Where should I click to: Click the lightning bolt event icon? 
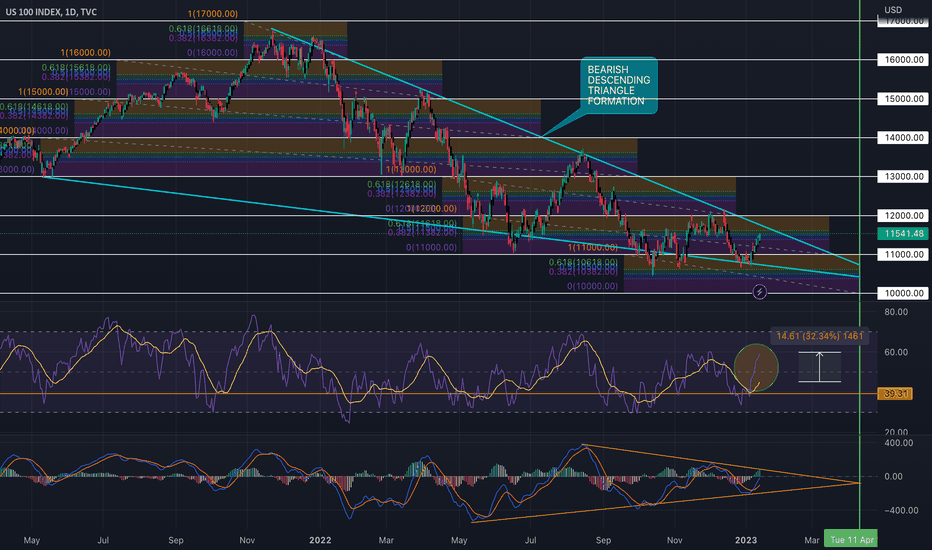pyautogui.click(x=760, y=292)
